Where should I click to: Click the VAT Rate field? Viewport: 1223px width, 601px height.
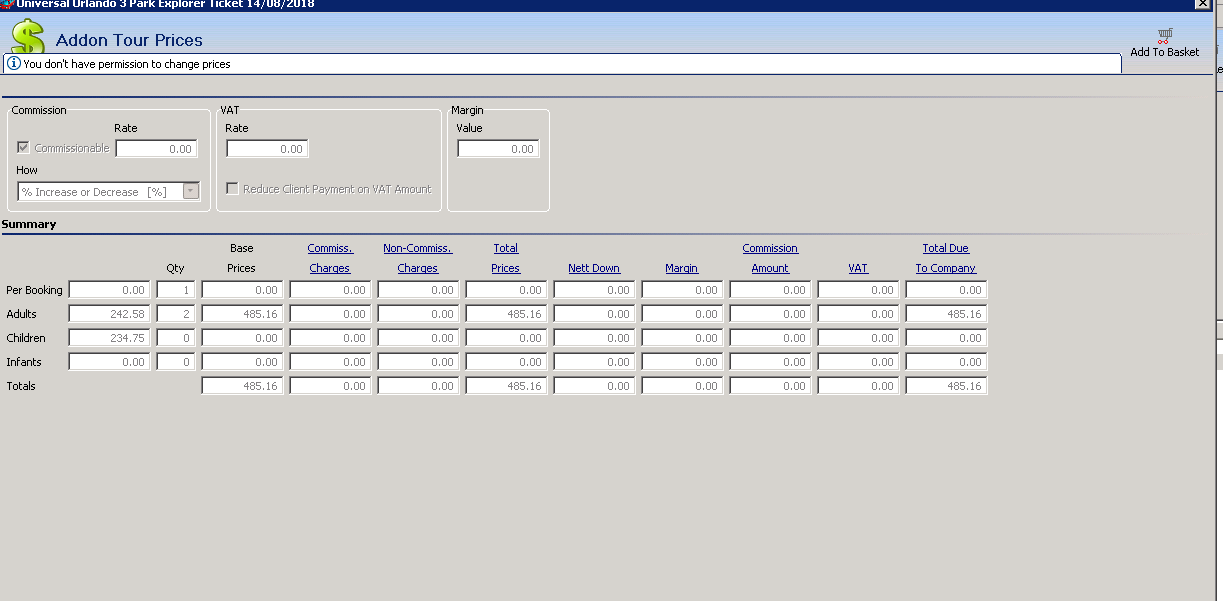[267, 149]
